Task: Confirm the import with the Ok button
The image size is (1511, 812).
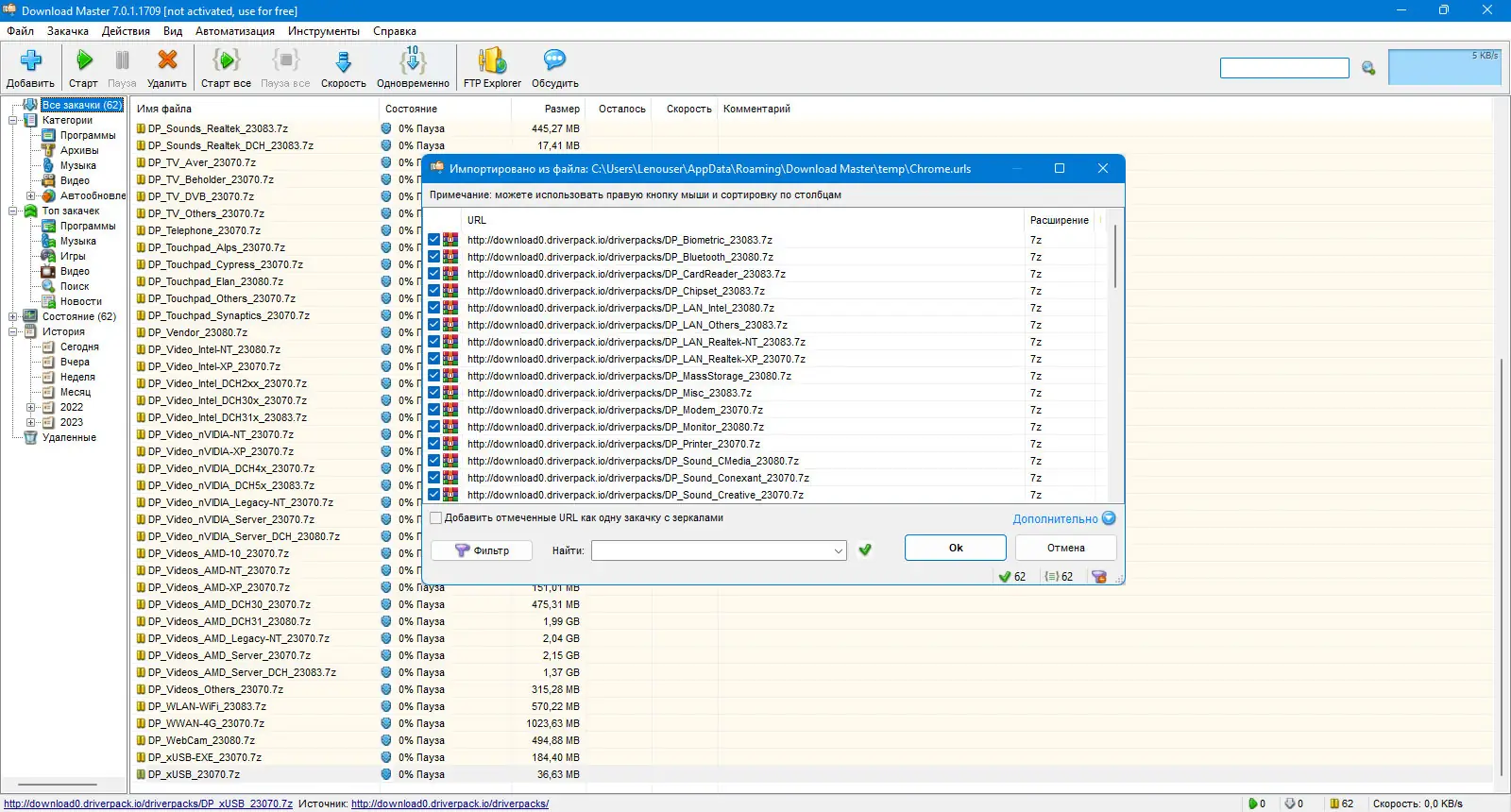Action: [956, 548]
